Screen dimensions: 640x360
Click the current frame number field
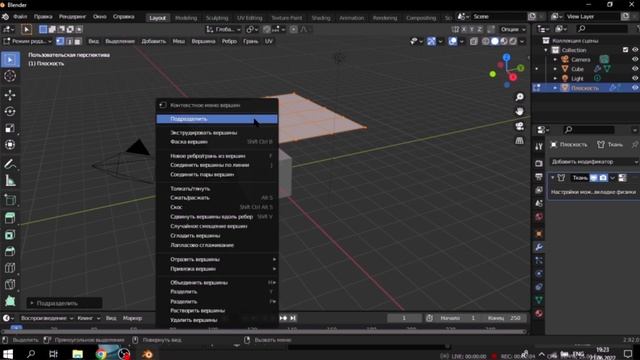point(404,318)
